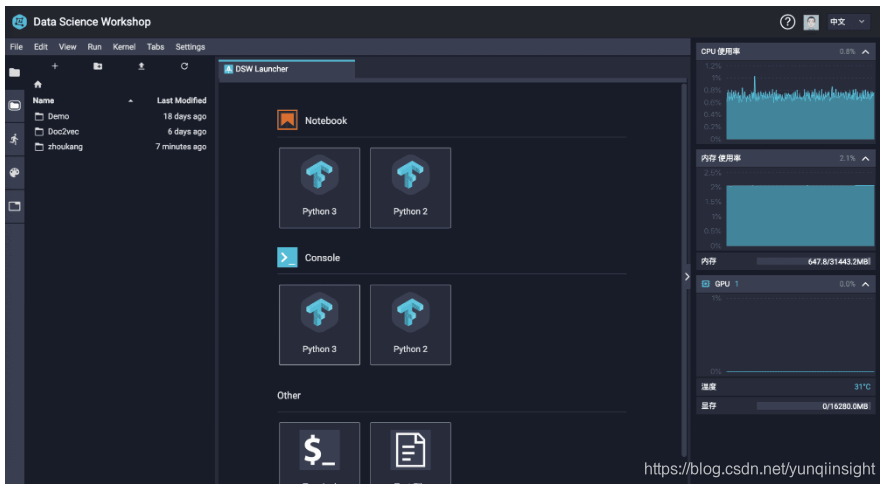Click the memory usage chart
This screenshot has width=886, height=488.
click(800, 210)
